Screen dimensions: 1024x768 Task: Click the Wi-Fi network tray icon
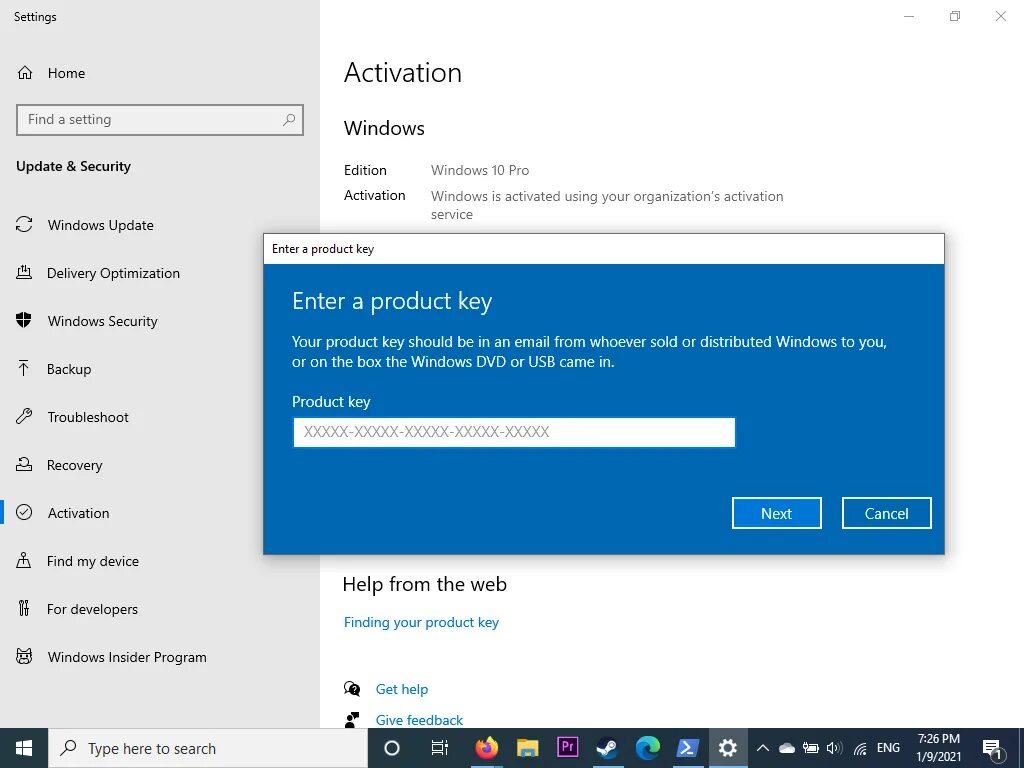click(860, 748)
